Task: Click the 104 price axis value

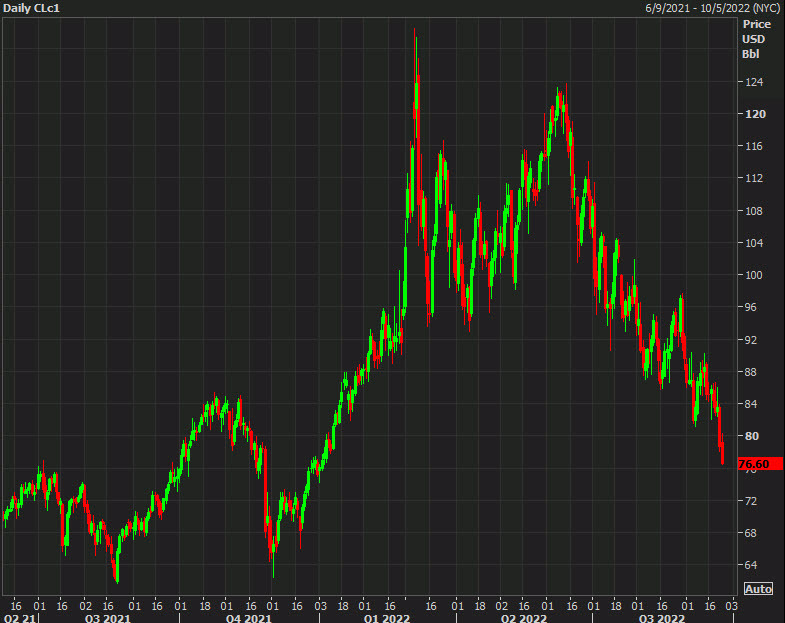Action: pos(754,243)
